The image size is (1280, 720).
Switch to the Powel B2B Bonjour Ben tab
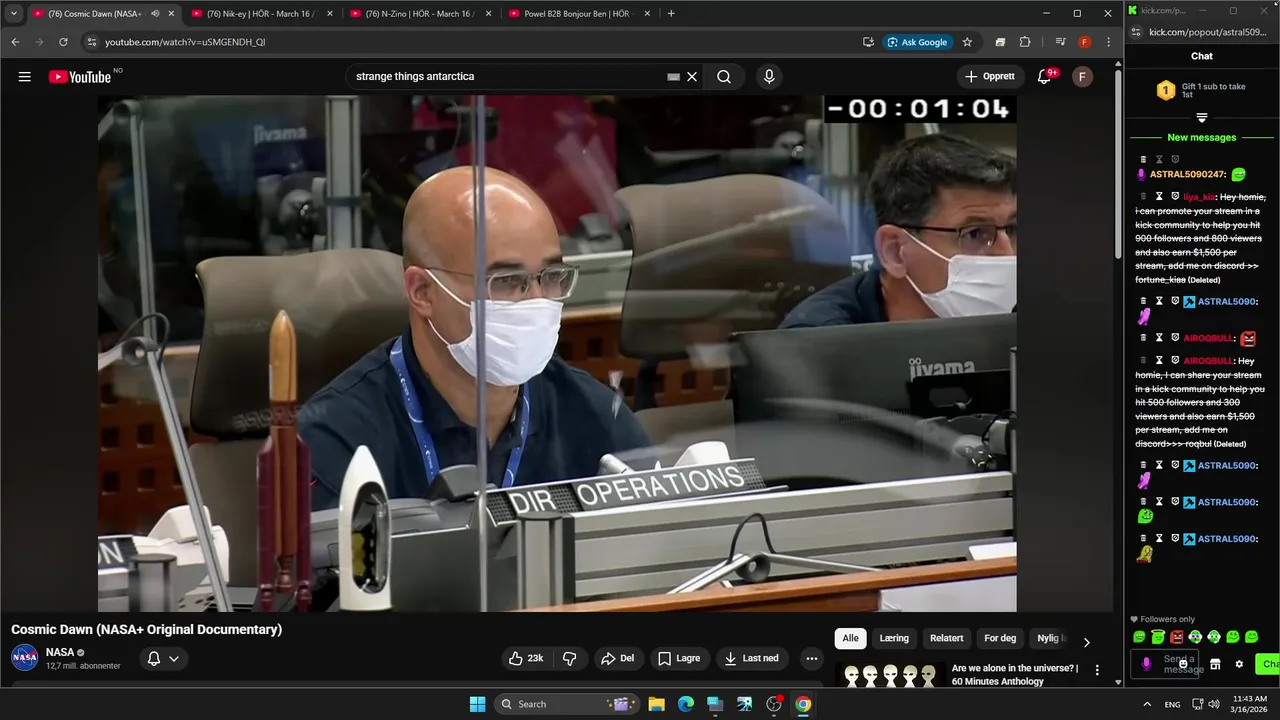[577, 14]
